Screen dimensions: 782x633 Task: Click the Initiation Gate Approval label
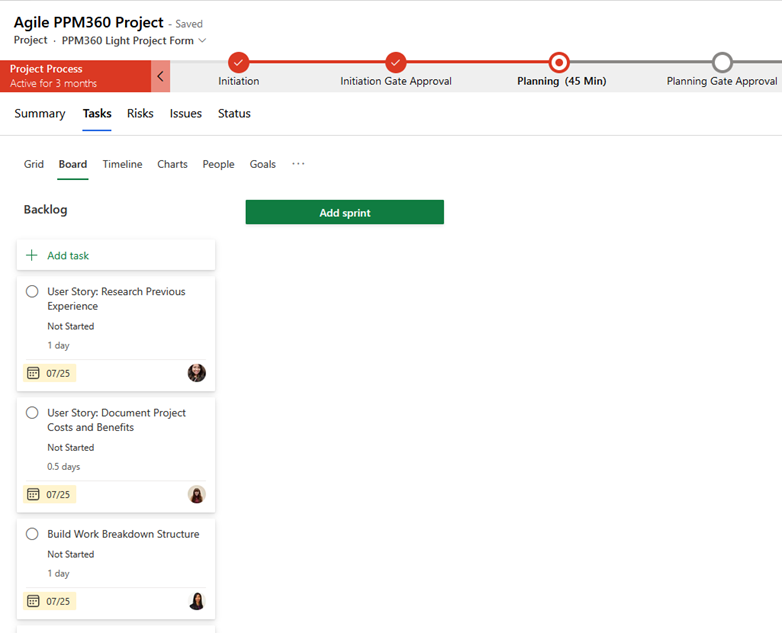click(396, 81)
